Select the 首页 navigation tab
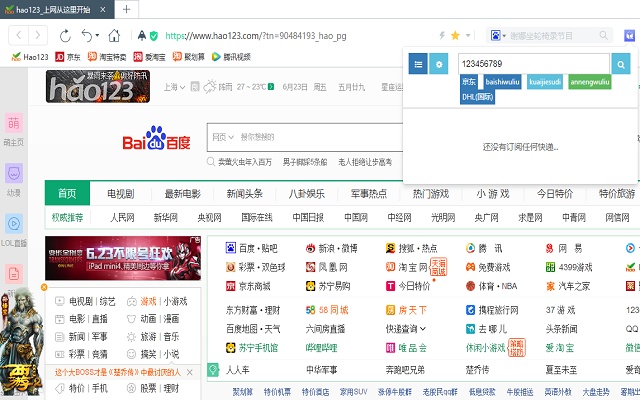Image resolution: width=640 pixels, height=400 pixels. pyautogui.click(x=67, y=193)
